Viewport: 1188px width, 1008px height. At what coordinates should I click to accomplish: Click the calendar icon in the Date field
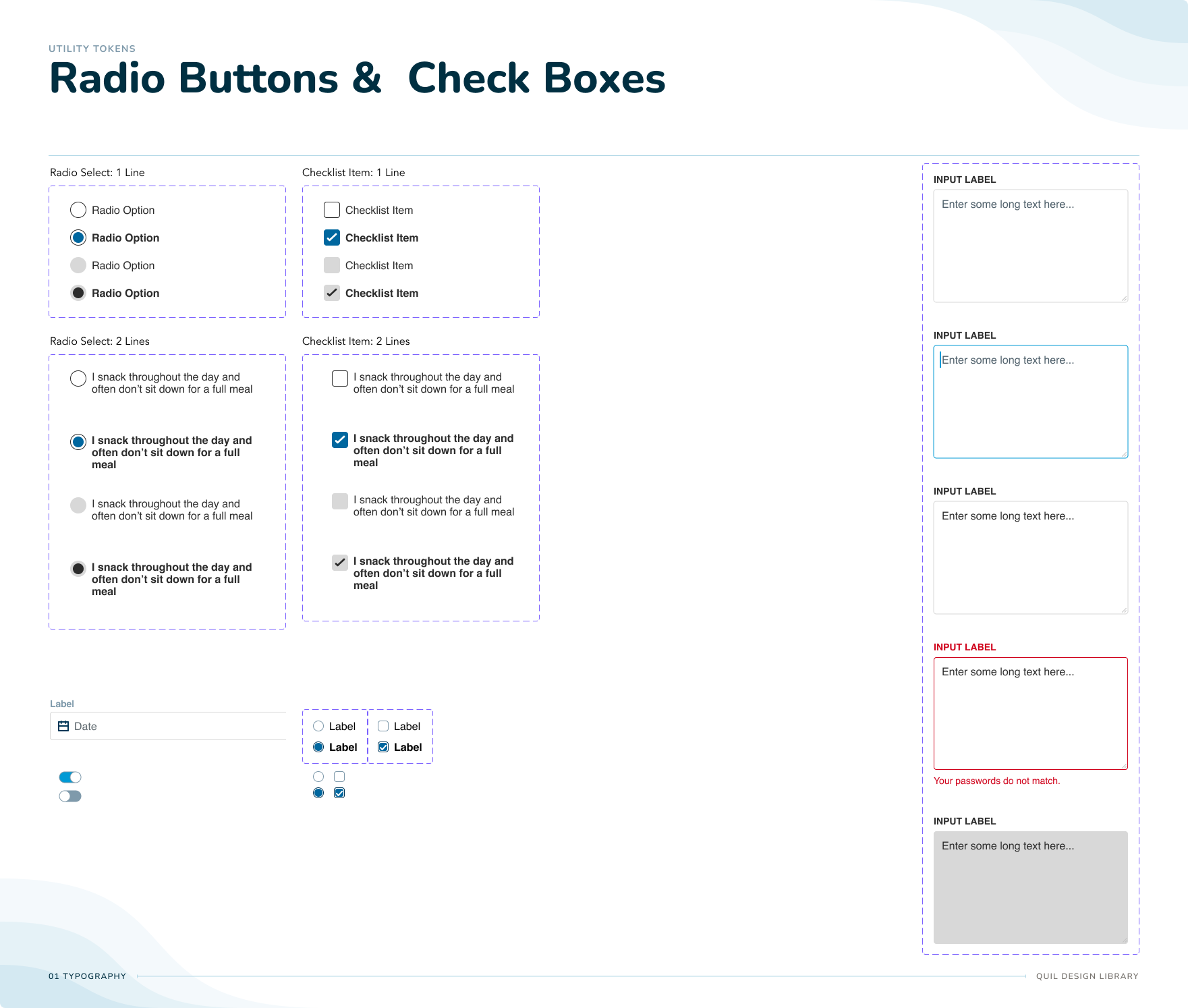click(x=63, y=727)
